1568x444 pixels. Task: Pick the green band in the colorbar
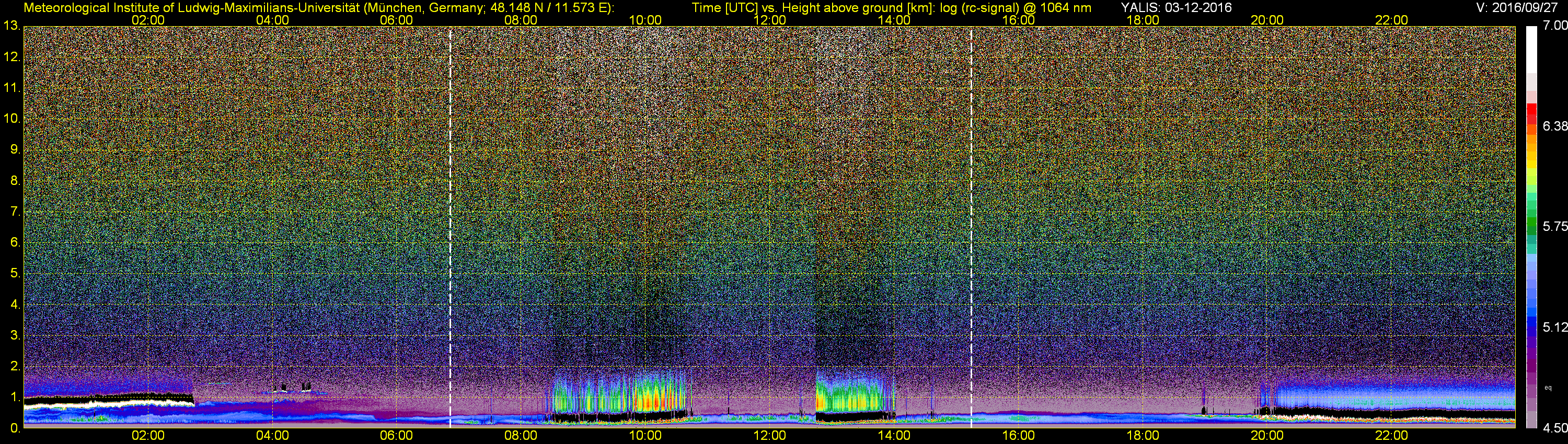point(1531,228)
